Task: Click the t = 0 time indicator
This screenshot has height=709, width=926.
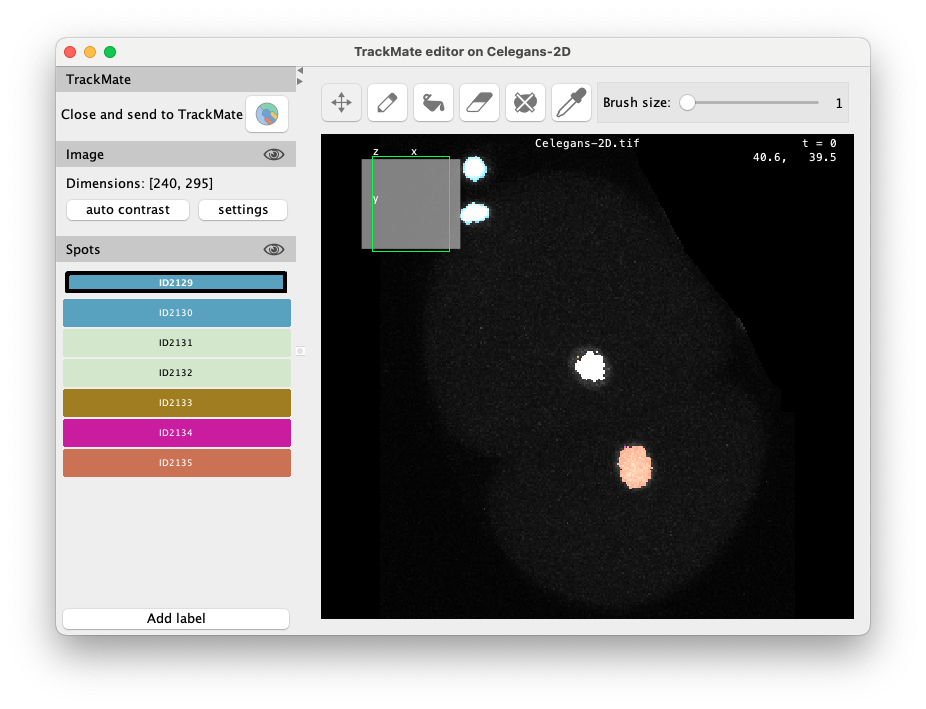Action: pyautogui.click(x=819, y=143)
